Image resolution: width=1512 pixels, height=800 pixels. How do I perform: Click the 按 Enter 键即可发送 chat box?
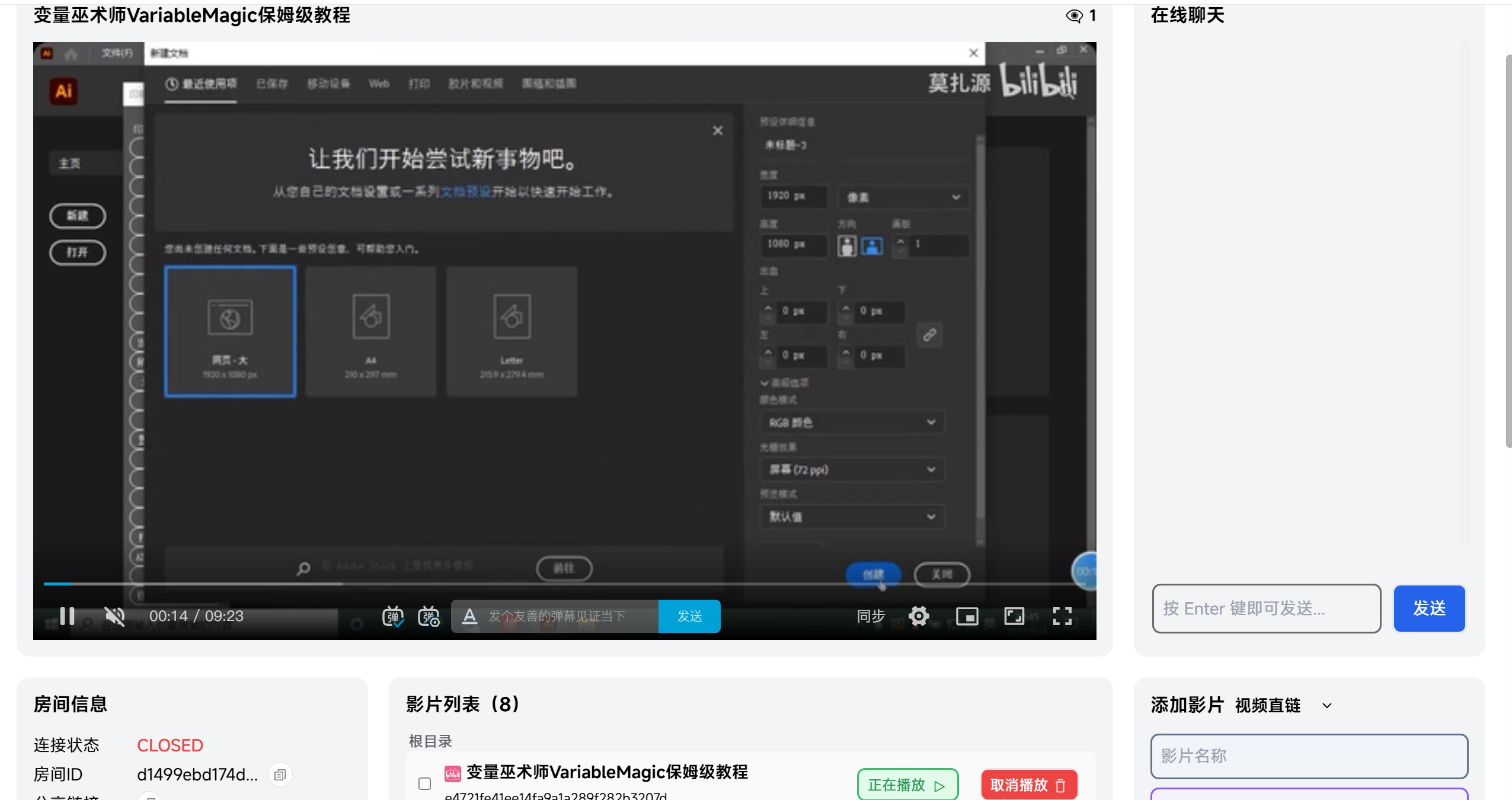click(x=1265, y=609)
